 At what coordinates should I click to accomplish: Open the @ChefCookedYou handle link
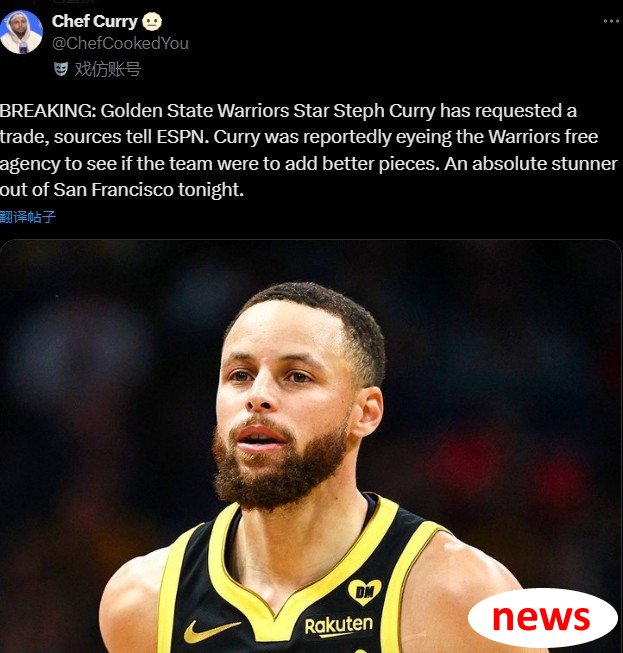[120, 43]
